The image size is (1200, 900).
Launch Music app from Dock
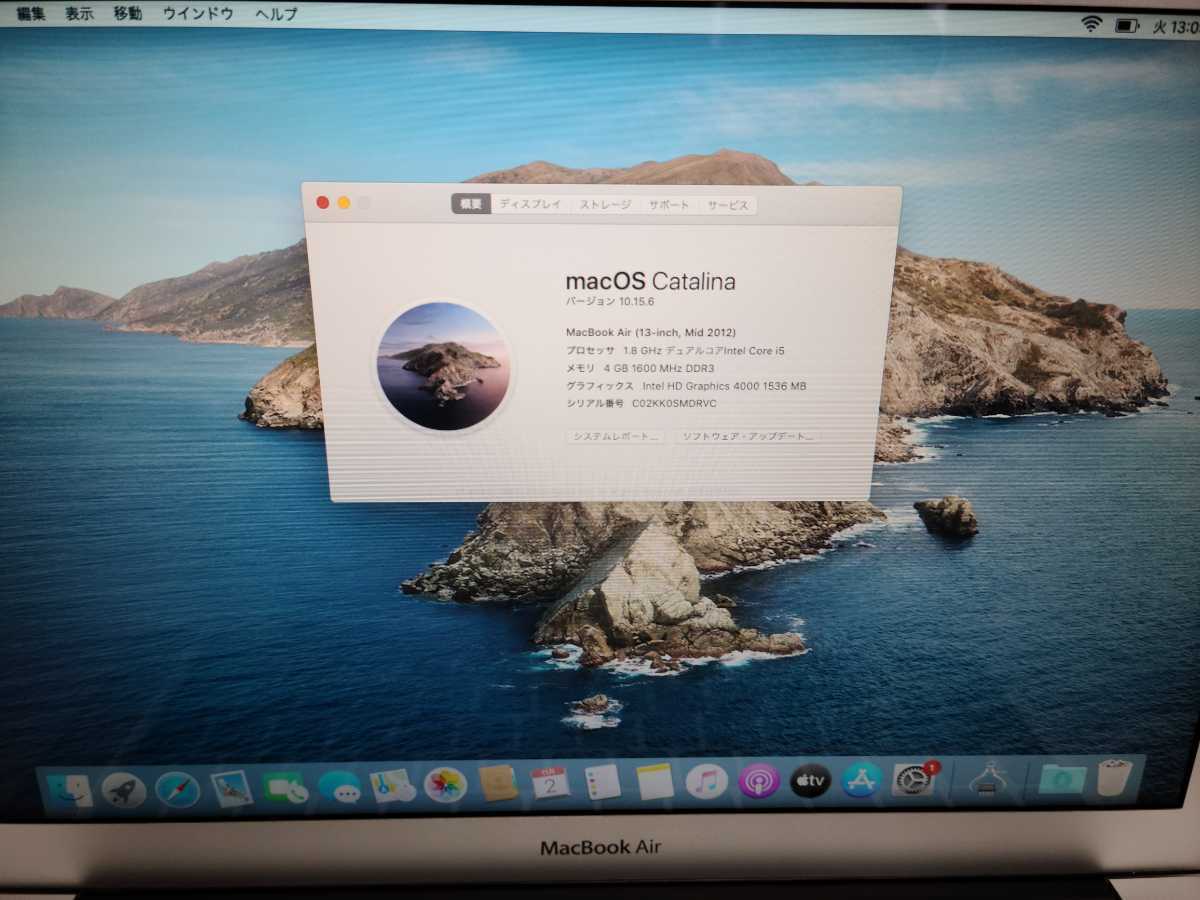[707, 781]
